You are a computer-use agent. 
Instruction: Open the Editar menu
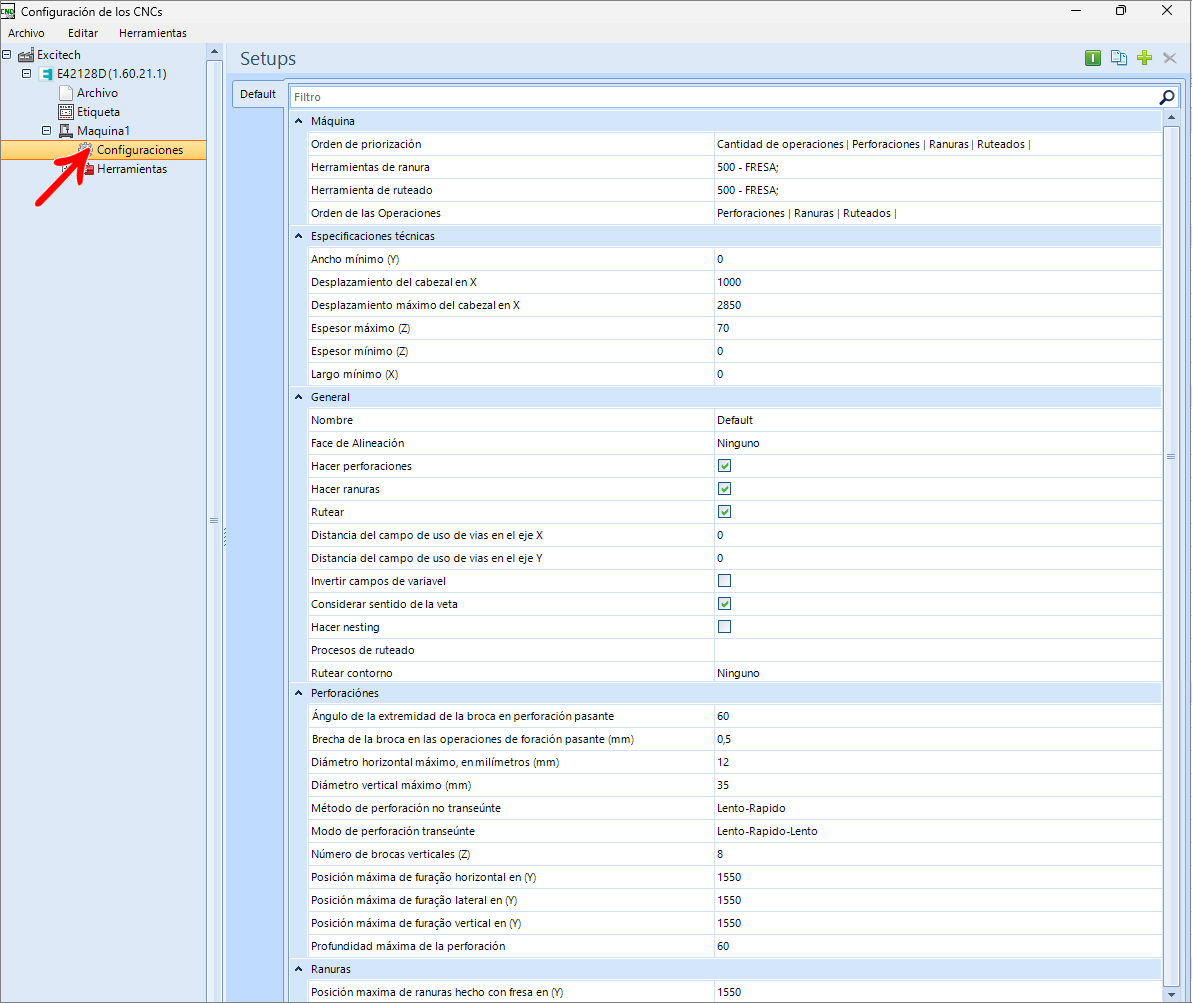[83, 33]
